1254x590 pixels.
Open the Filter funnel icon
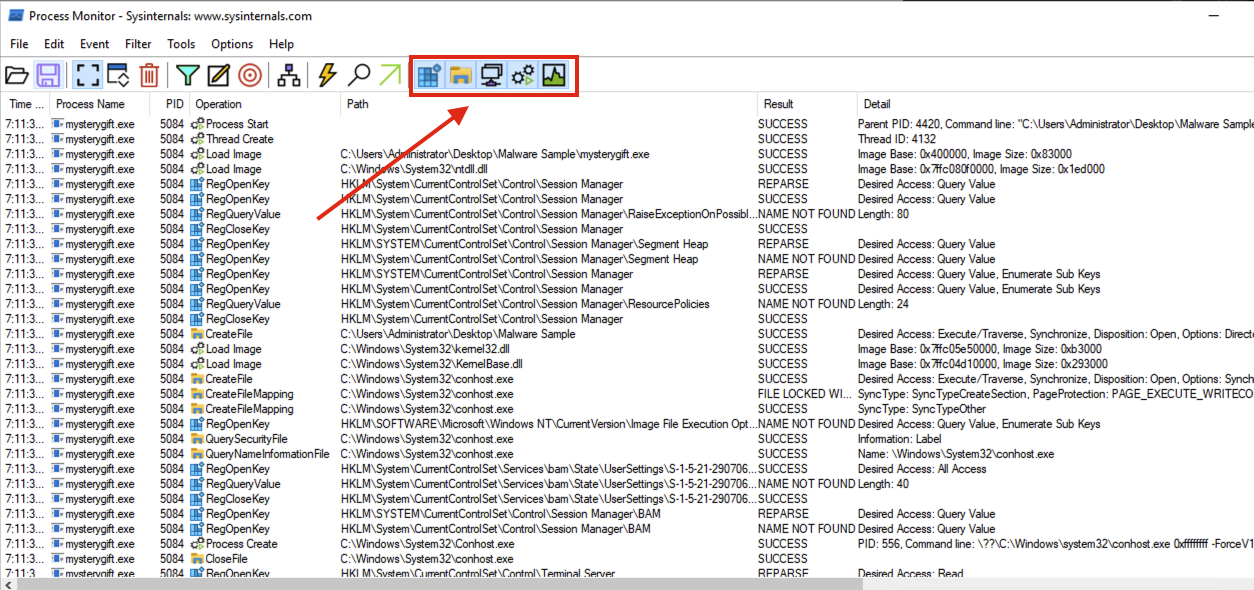click(187, 75)
